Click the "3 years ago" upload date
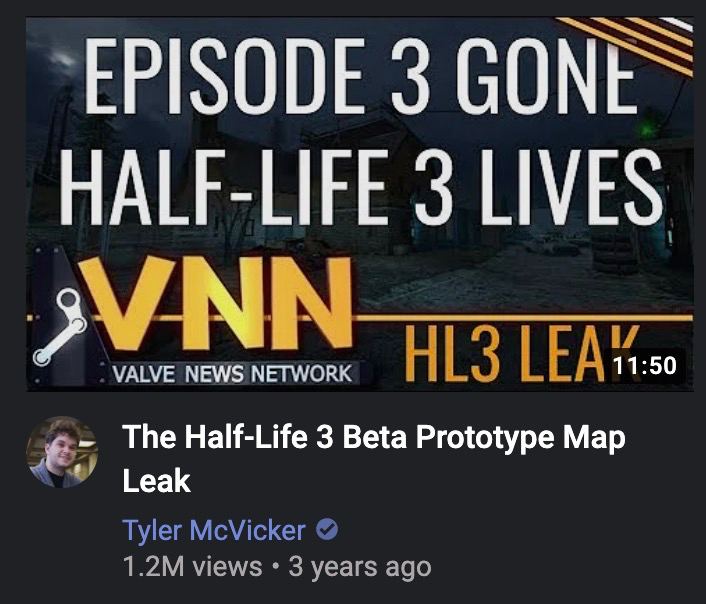The image size is (706, 604). pos(360,567)
